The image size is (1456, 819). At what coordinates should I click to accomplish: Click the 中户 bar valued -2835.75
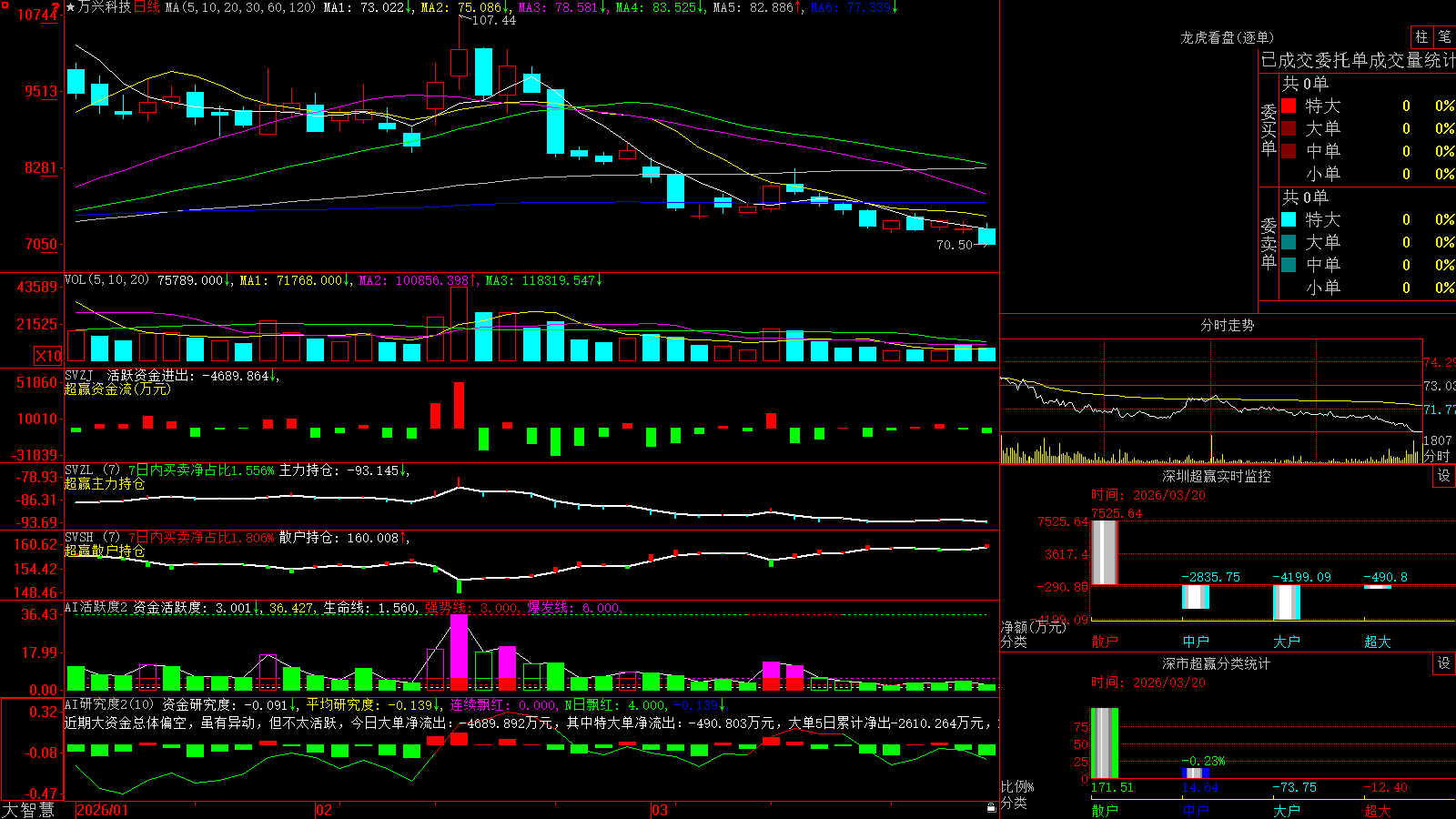click(x=1195, y=597)
